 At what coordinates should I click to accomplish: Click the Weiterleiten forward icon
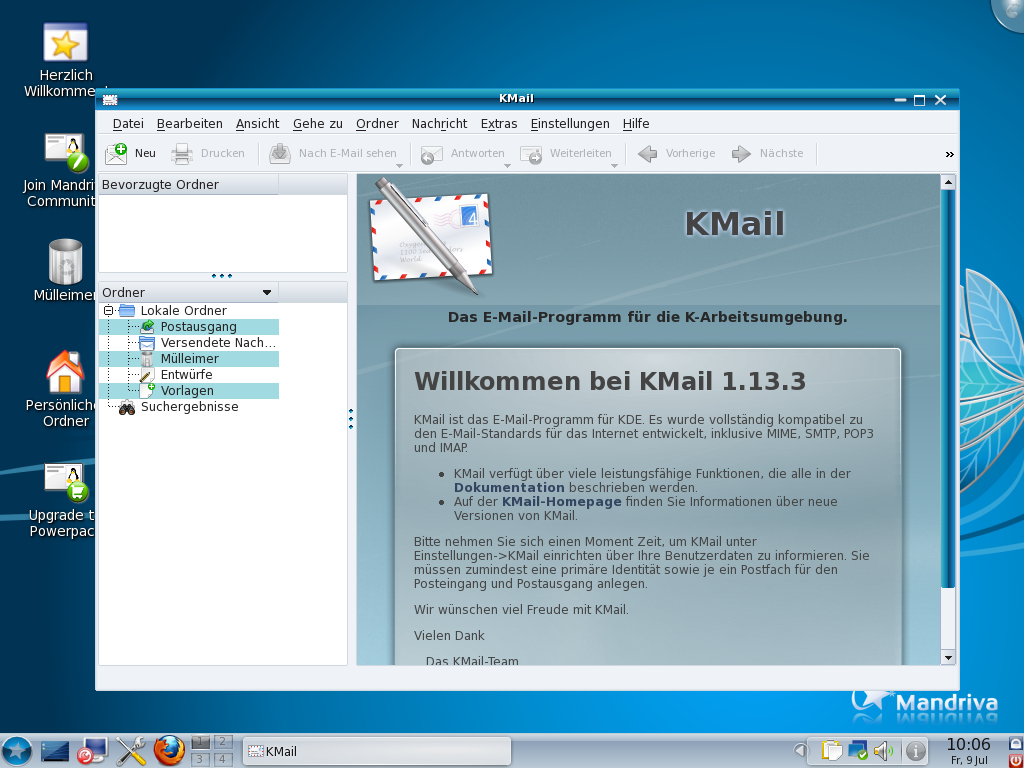[x=530, y=153]
